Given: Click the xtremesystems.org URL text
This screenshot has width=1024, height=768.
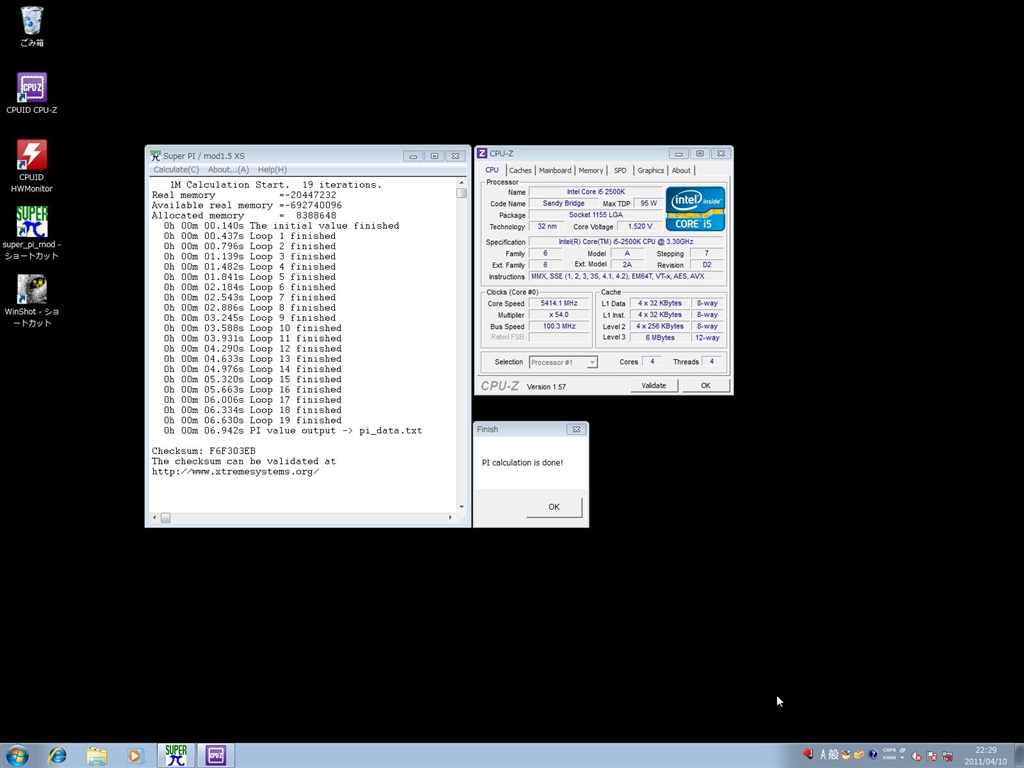Looking at the screenshot, I should [235, 472].
